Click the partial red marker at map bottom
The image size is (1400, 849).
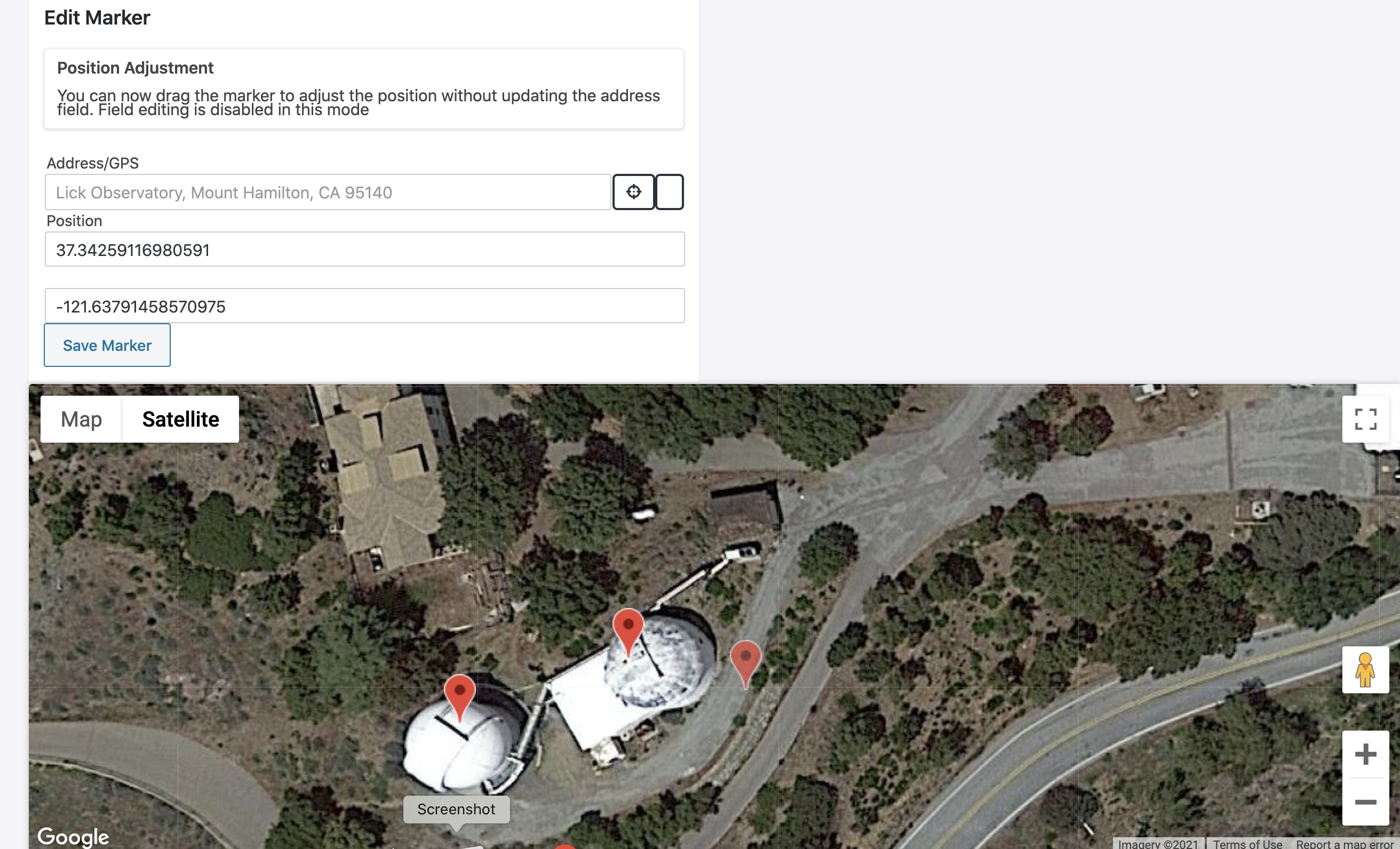pyautogui.click(x=565, y=846)
